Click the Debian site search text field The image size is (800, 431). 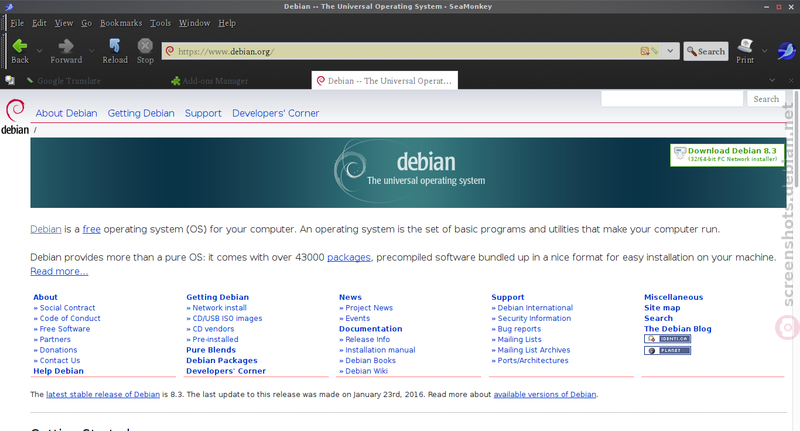click(x=672, y=99)
